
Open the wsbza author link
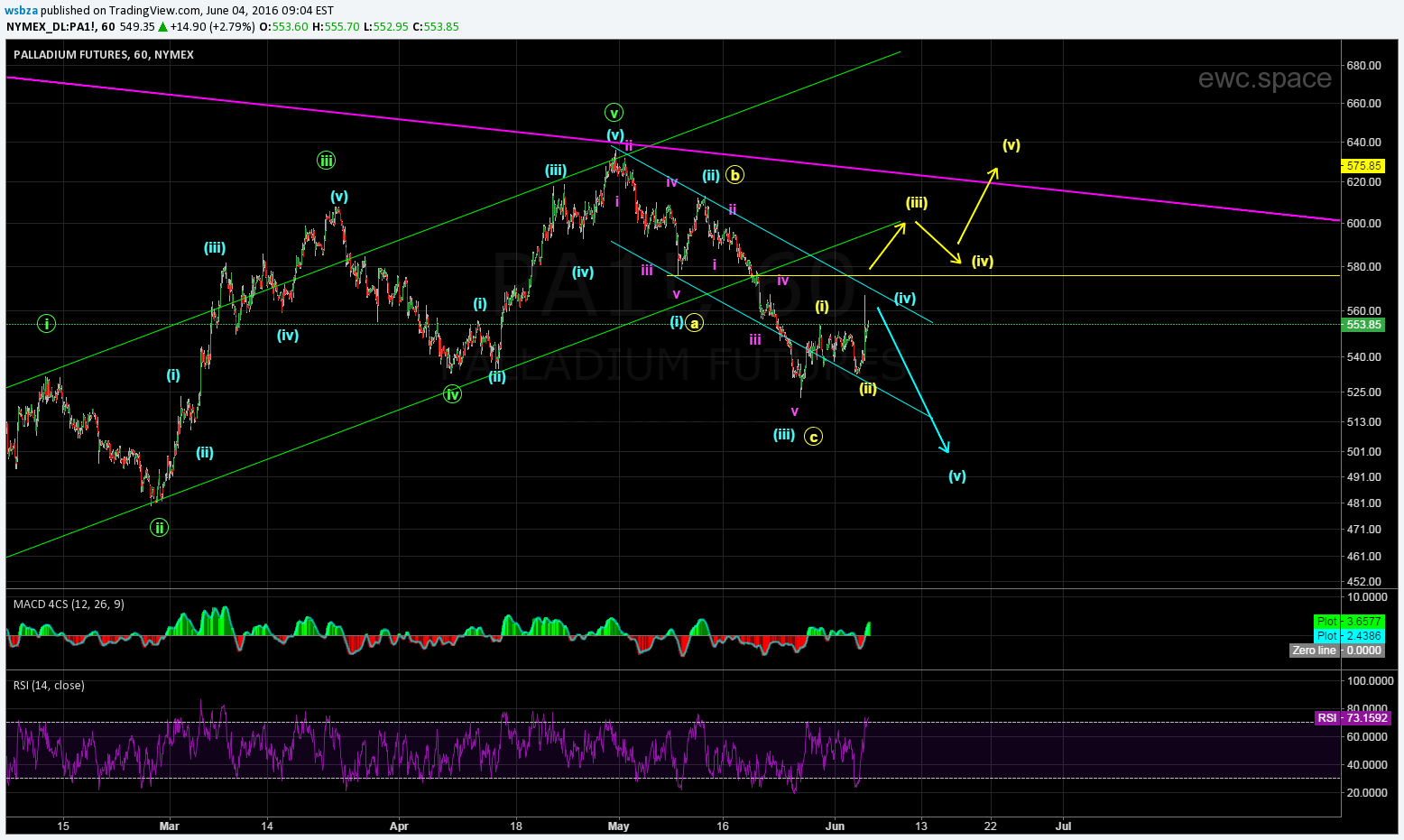tap(22, 11)
